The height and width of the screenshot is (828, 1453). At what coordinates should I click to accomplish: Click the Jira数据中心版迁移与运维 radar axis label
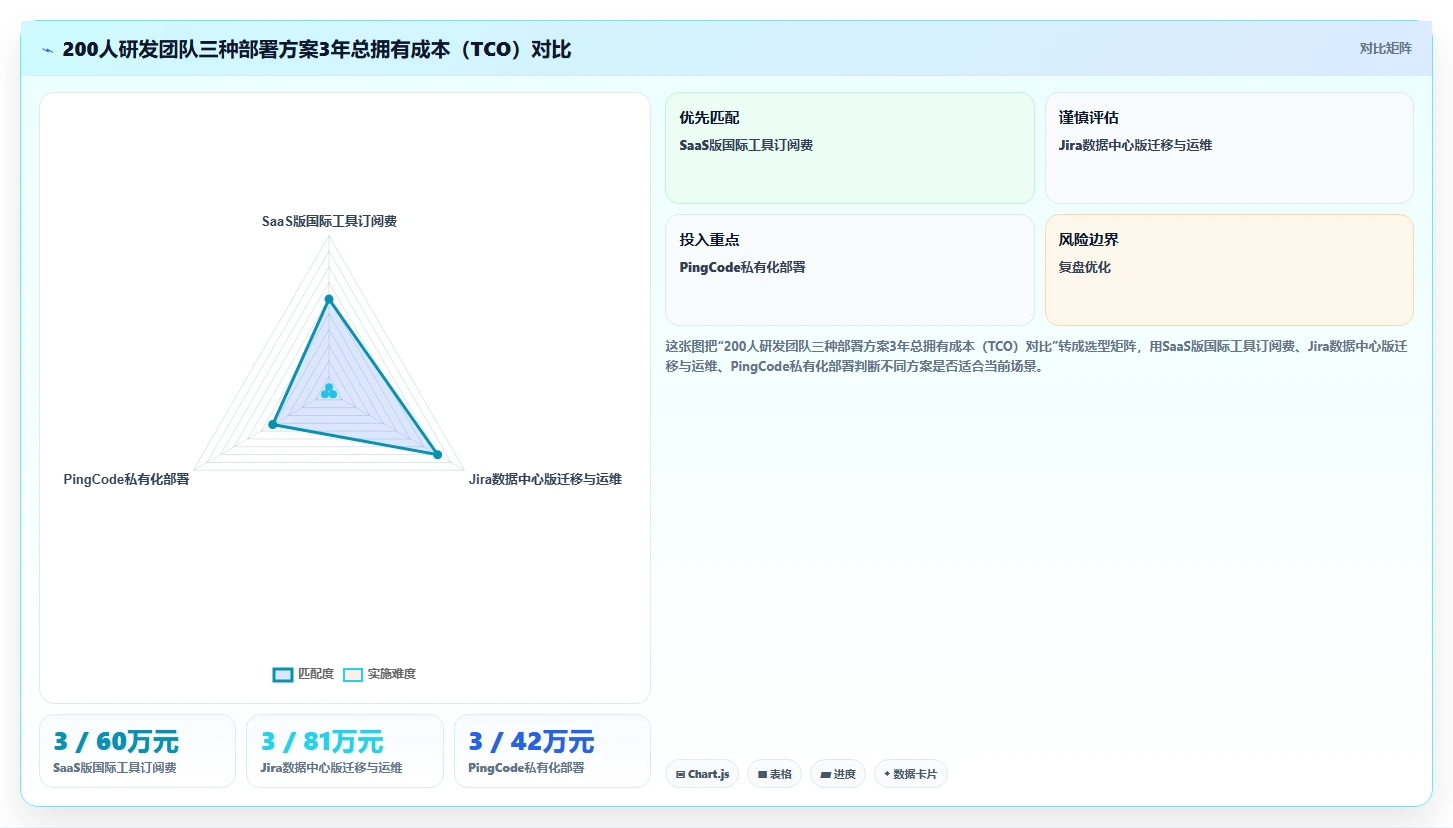point(545,479)
